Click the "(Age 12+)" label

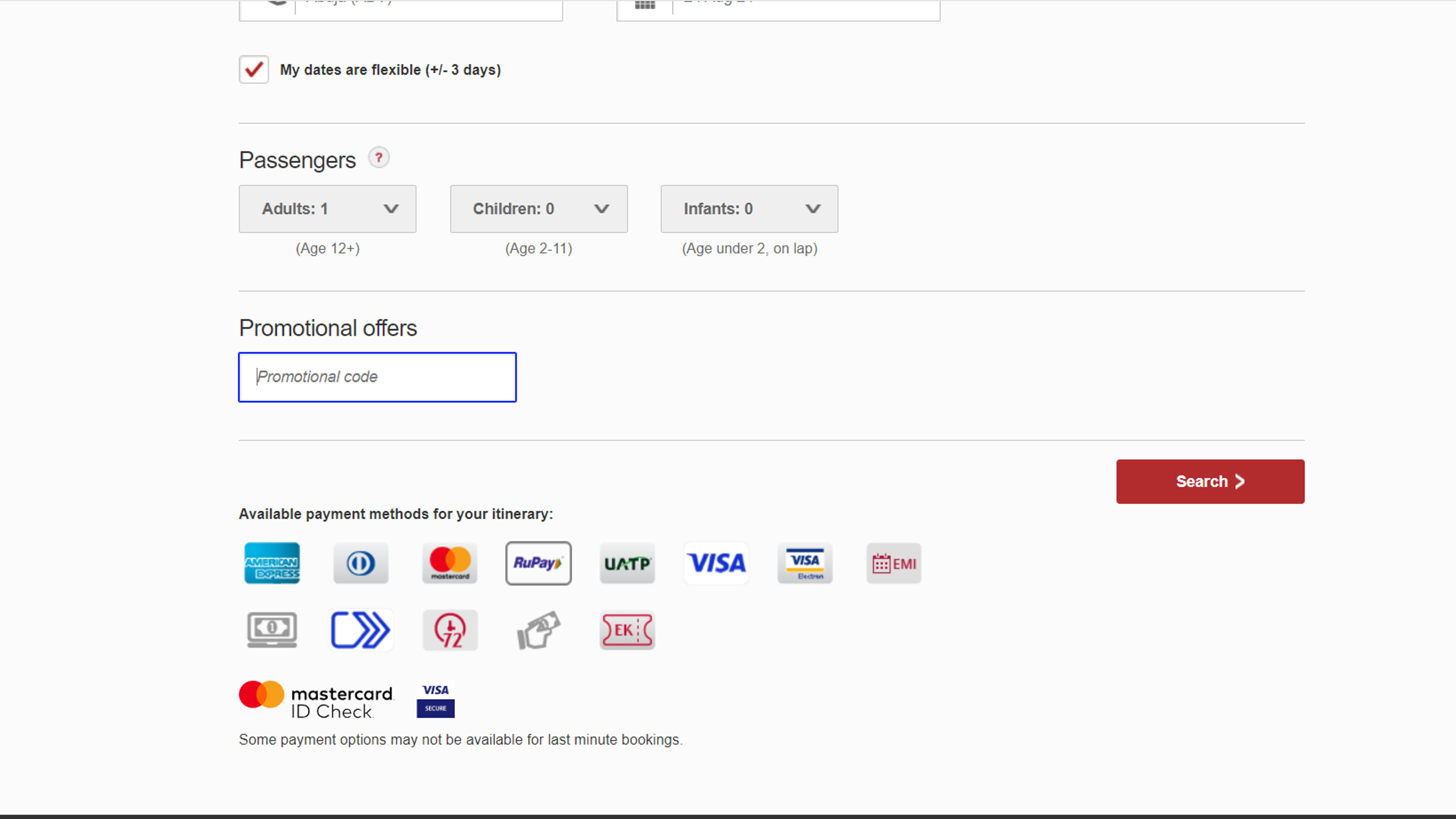[327, 248]
